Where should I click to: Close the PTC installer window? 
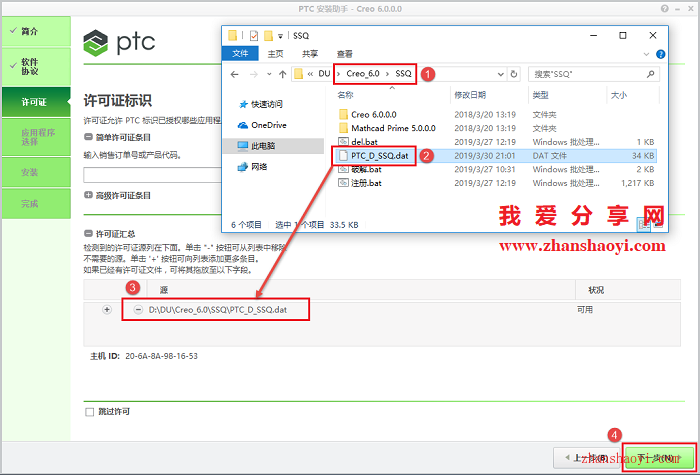(690, 8)
